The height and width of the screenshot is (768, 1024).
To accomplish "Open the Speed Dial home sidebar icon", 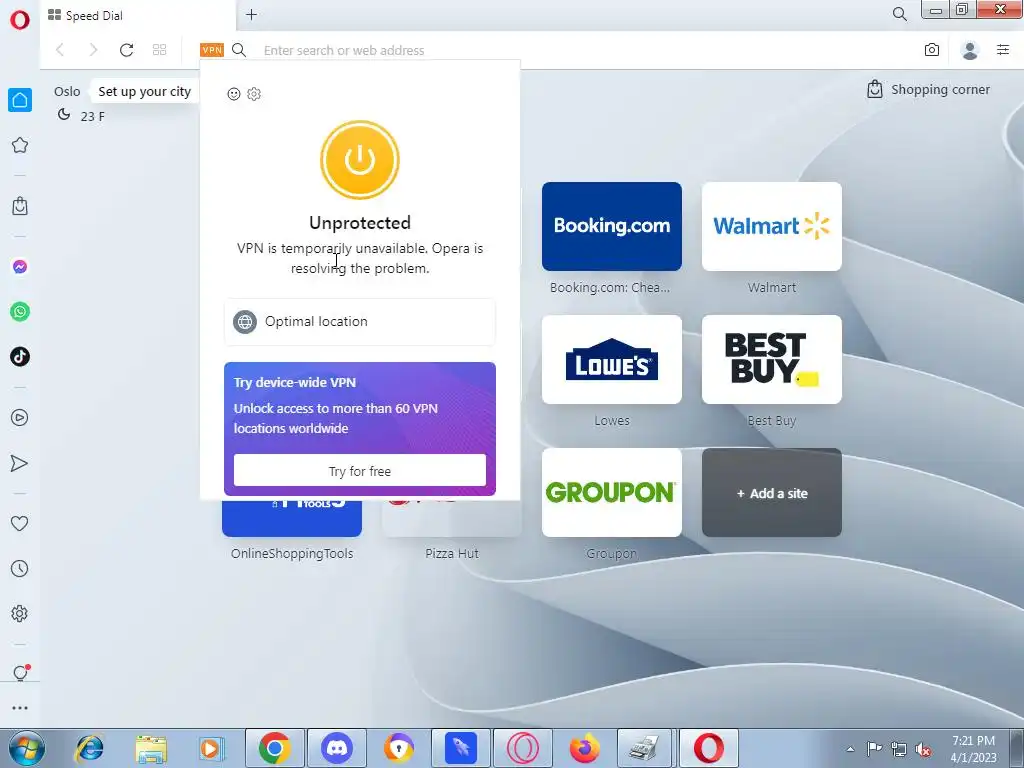I will (x=20, y=100).
